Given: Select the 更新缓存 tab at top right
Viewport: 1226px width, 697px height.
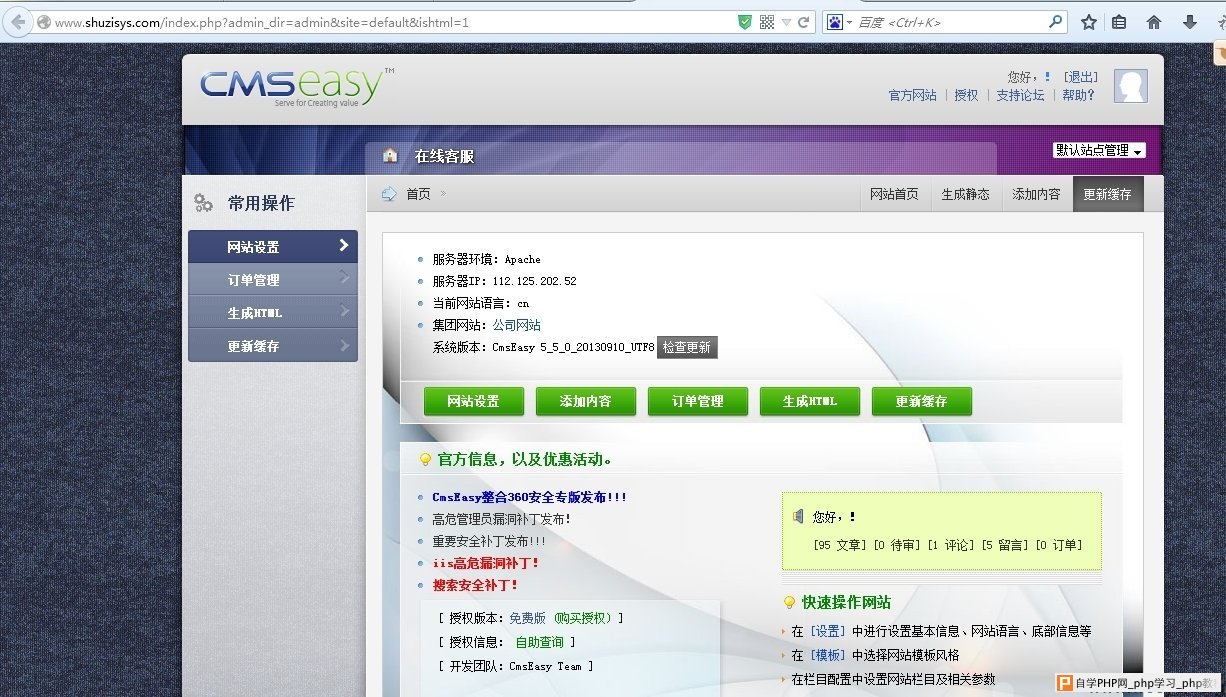Looking at the screenshot, I should 1107,194.
